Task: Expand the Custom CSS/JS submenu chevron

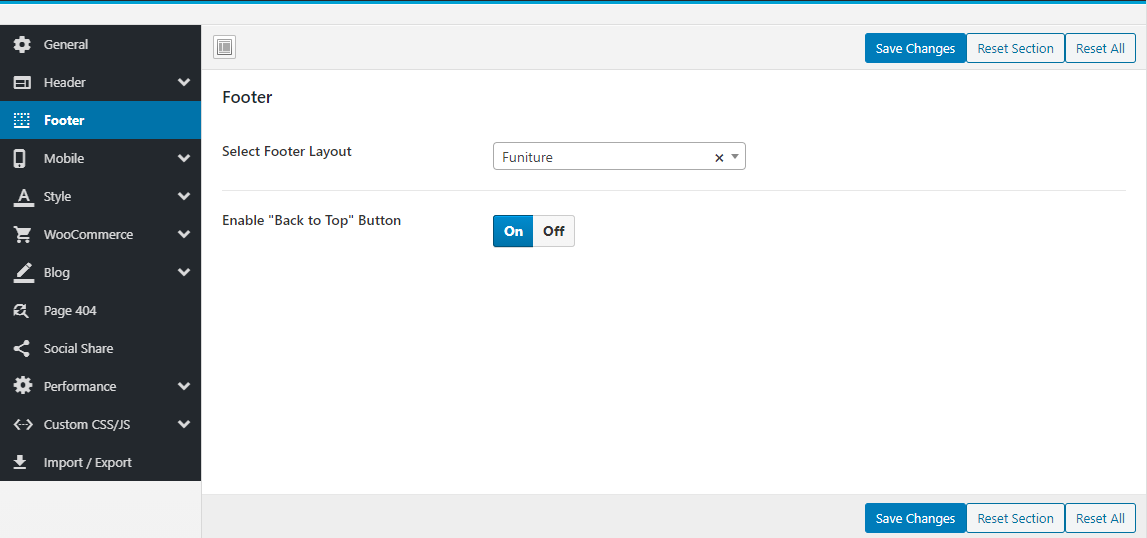Action: 184,425
